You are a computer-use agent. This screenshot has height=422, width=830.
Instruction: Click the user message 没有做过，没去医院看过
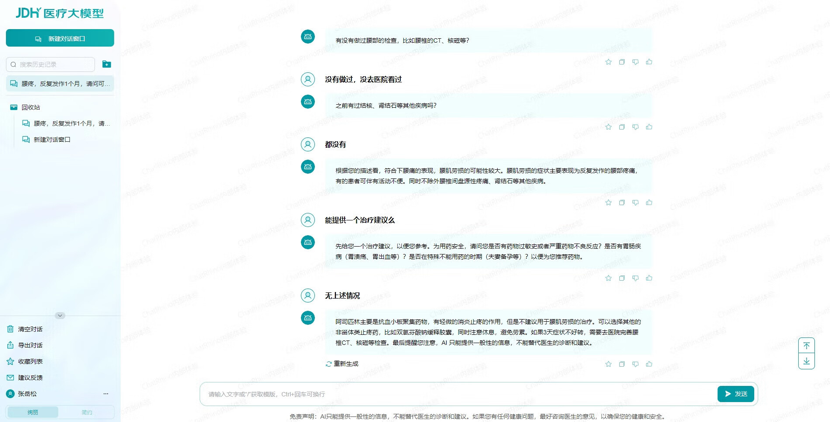coord(363,79)
